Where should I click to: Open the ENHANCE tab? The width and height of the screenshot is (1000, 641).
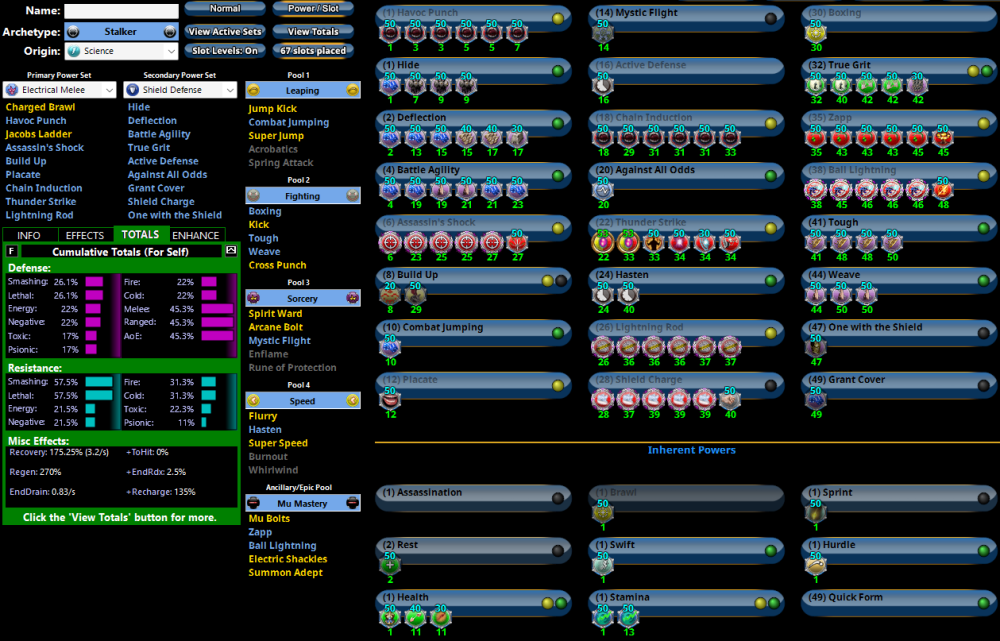coord(196,235)
